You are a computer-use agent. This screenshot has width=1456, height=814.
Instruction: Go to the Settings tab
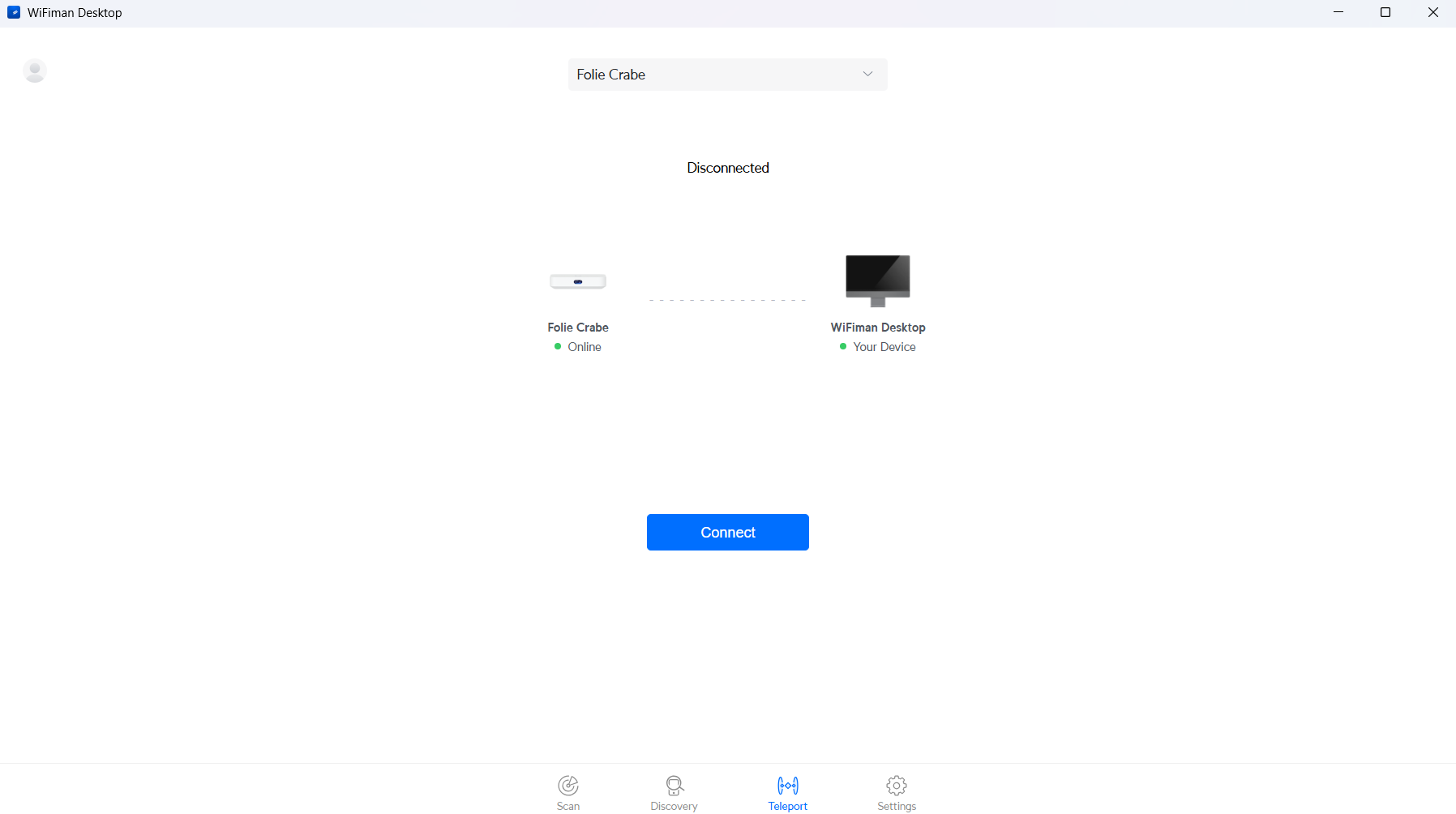pyautogui.click(x=897, y=793)
